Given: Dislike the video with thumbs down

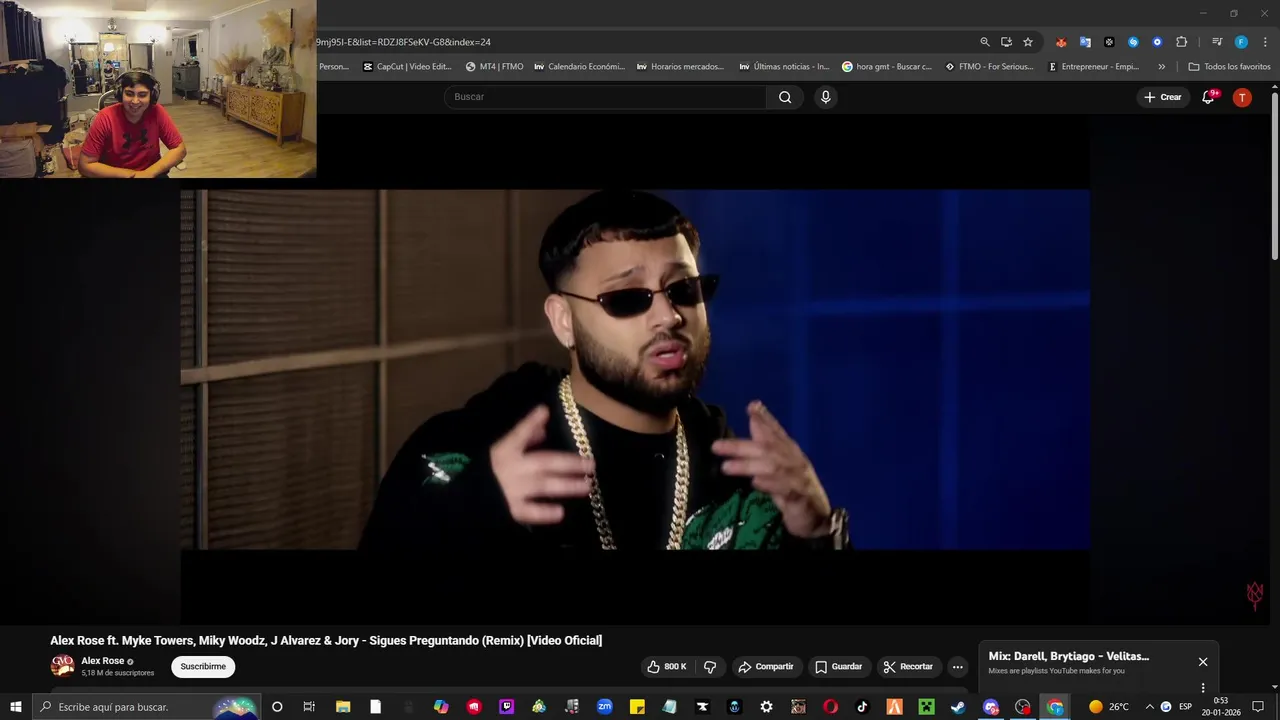Looking at the screenshot, I should [710, 667].
